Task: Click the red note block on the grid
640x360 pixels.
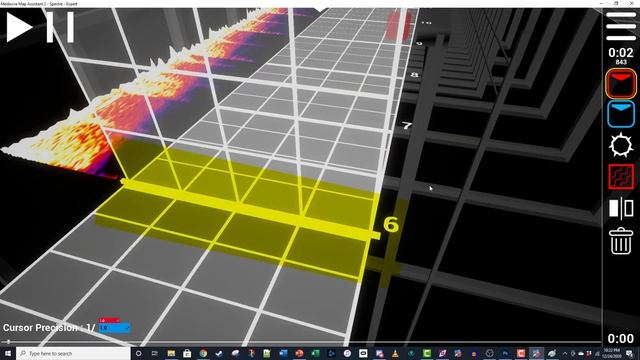Action: tap(398, 26)
